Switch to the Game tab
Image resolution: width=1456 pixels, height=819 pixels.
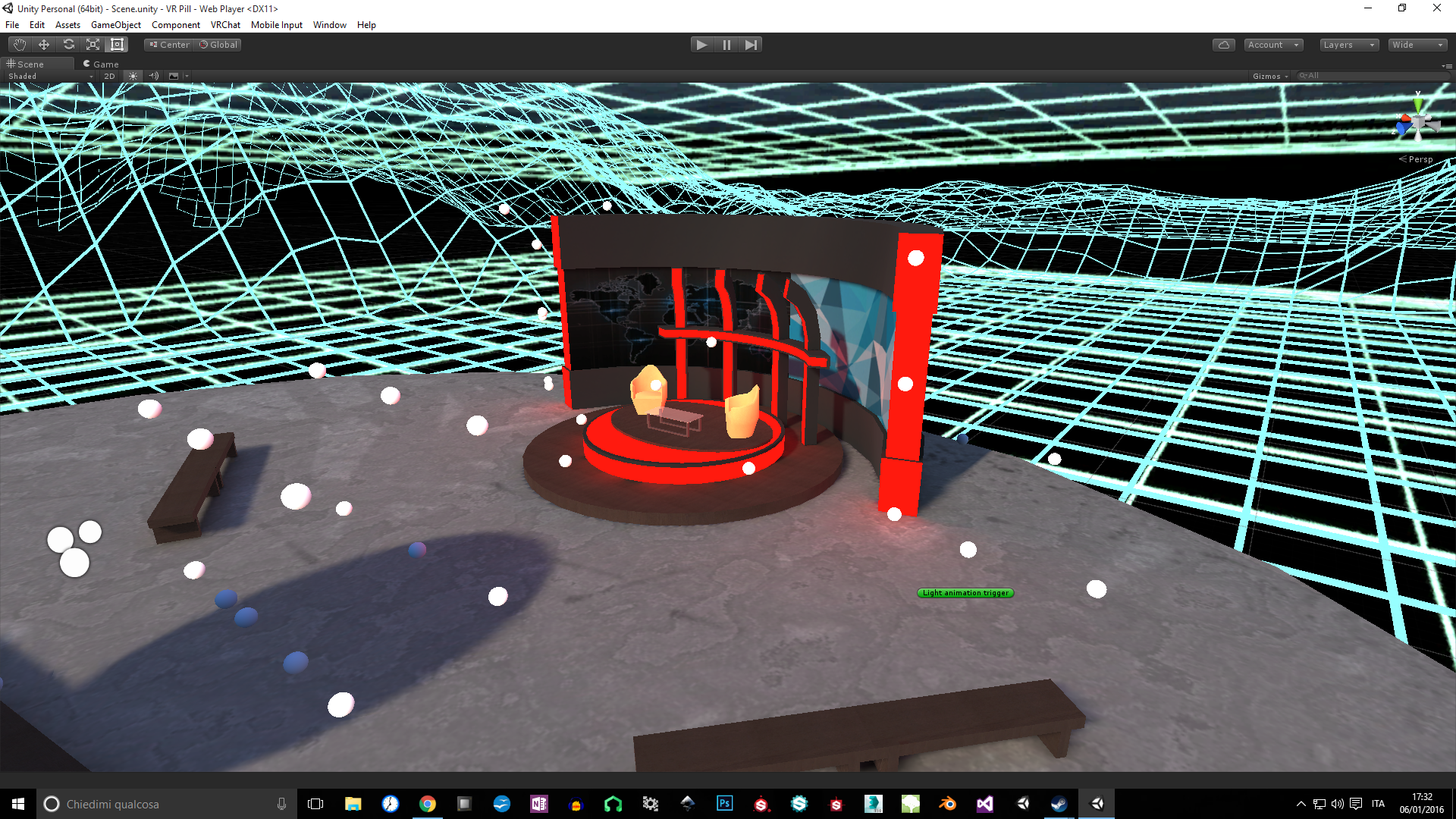point(102,64)
